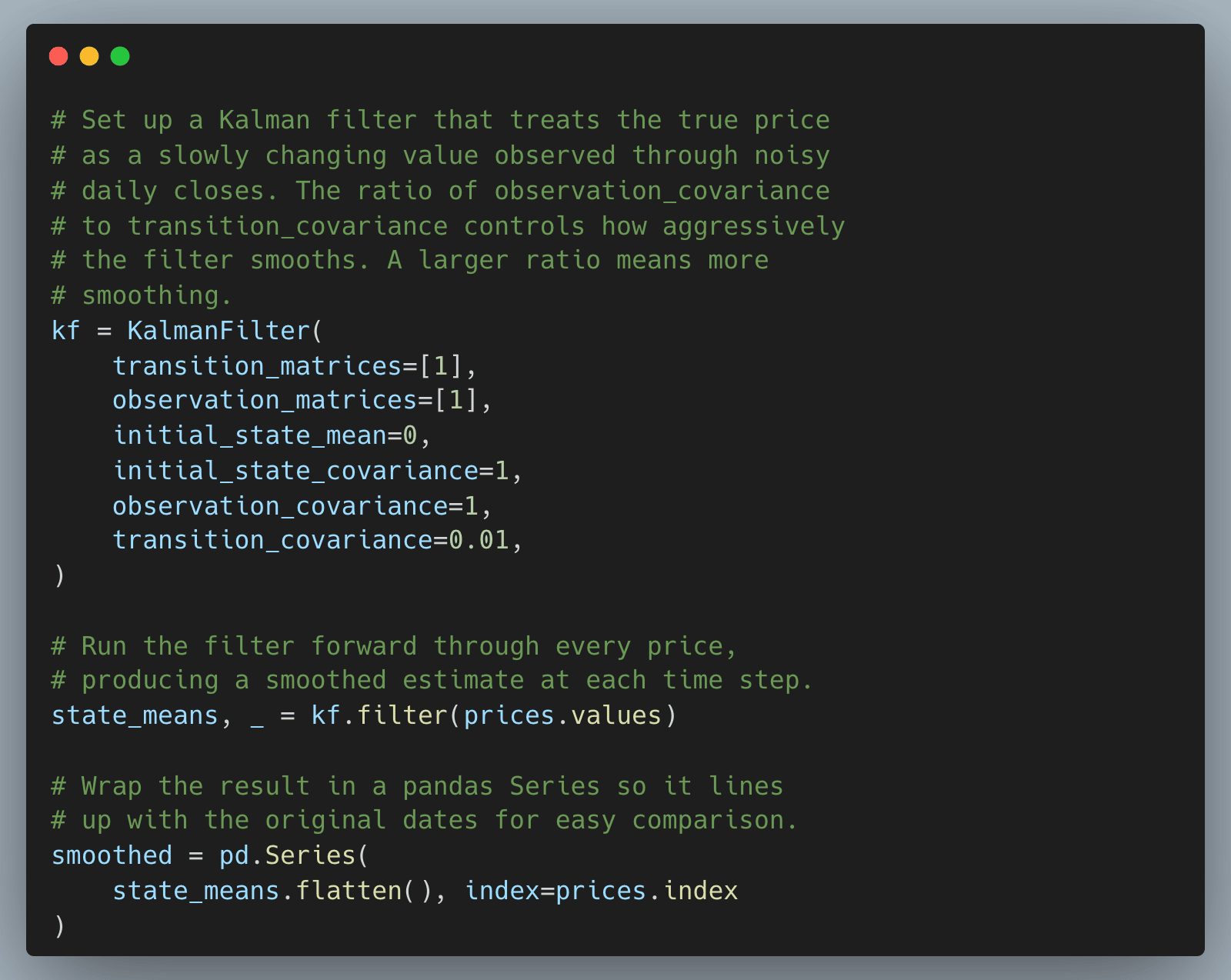Screen dimensions: 1231x980
Task: Click prices.values argument in filter call
Action: (562, 716)
